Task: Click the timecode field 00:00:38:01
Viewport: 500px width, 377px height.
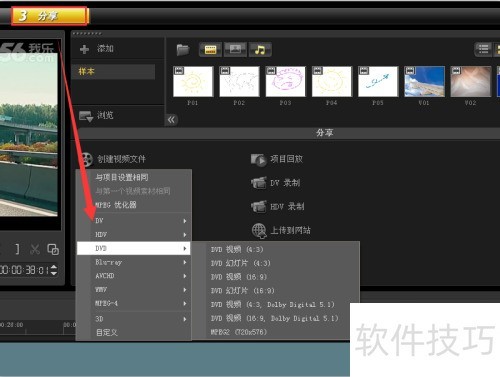Action: coord(24,270)
